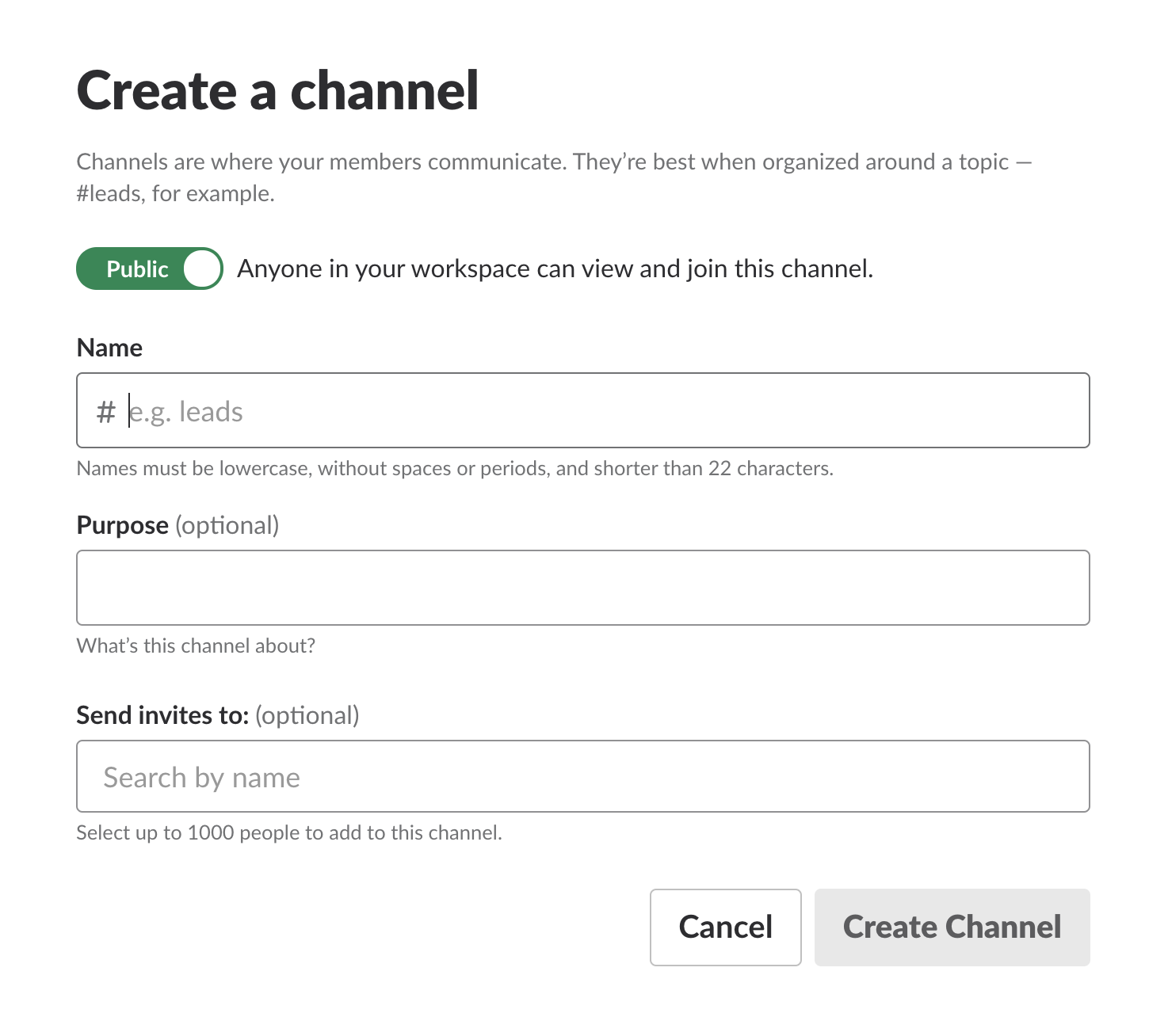Click the hash symbol in Name field

tap(105, 412)
